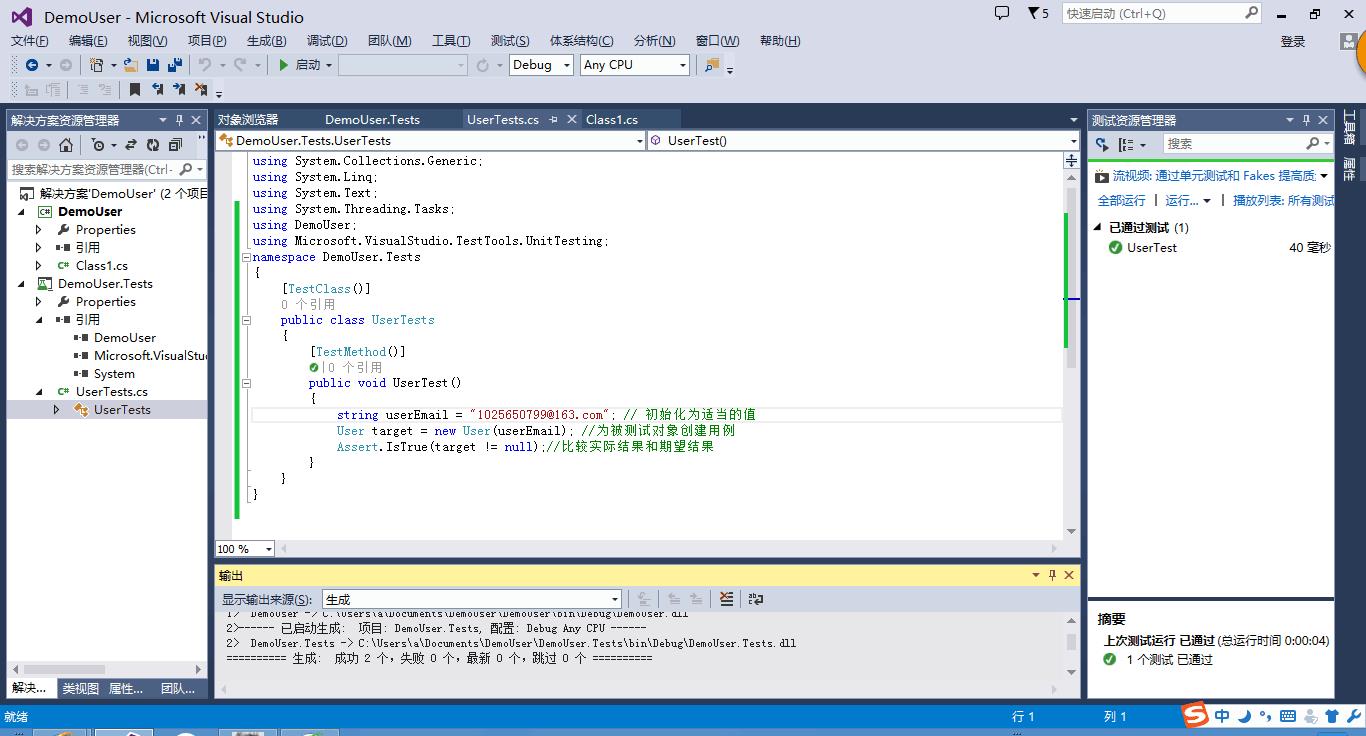
Task: Open the Debug configuration dropdown
Action: coord(541,65)
